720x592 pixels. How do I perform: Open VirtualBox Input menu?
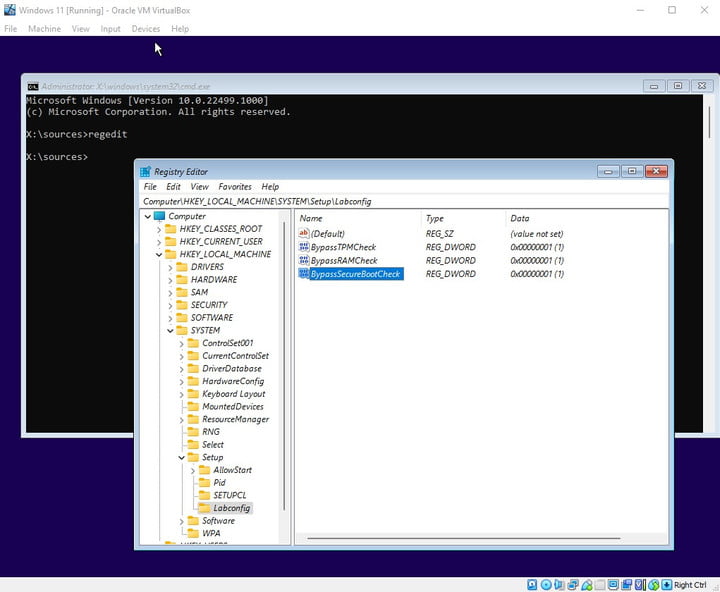pos(110,28)
